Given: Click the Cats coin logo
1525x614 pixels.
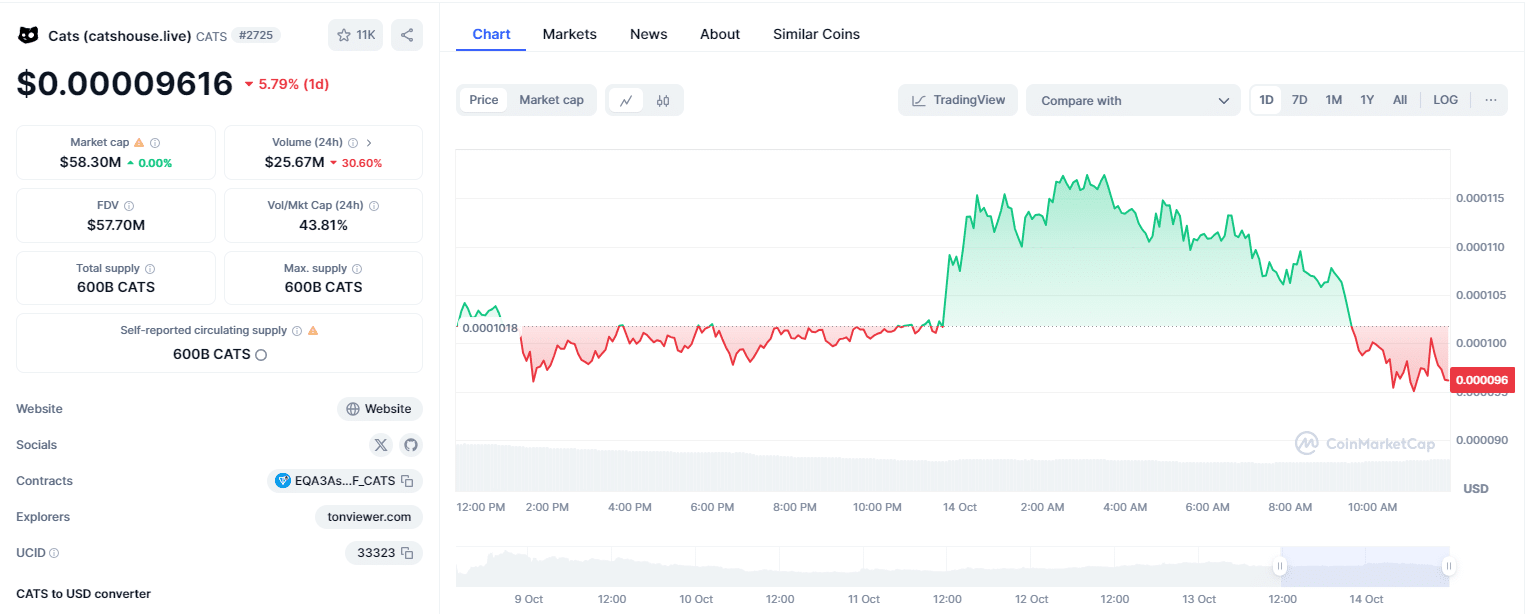Looking at the screenshot, I should tap(28, 35).
